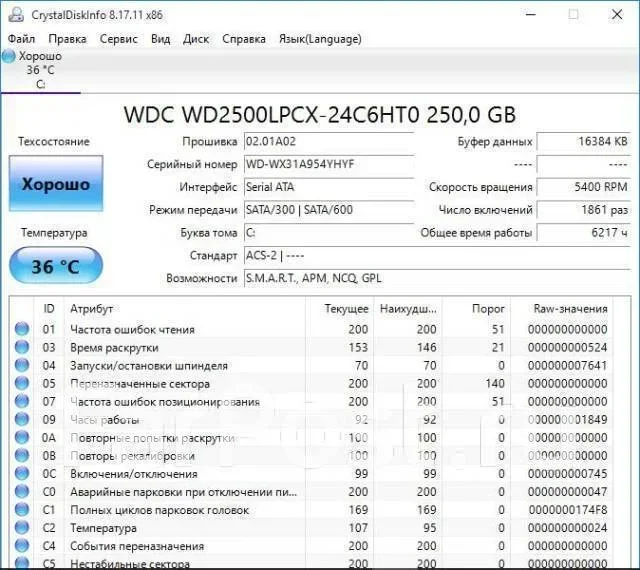Click the Raw-значения column header
The height and width of the screenshot is (570, 640).
coord(562,309)
